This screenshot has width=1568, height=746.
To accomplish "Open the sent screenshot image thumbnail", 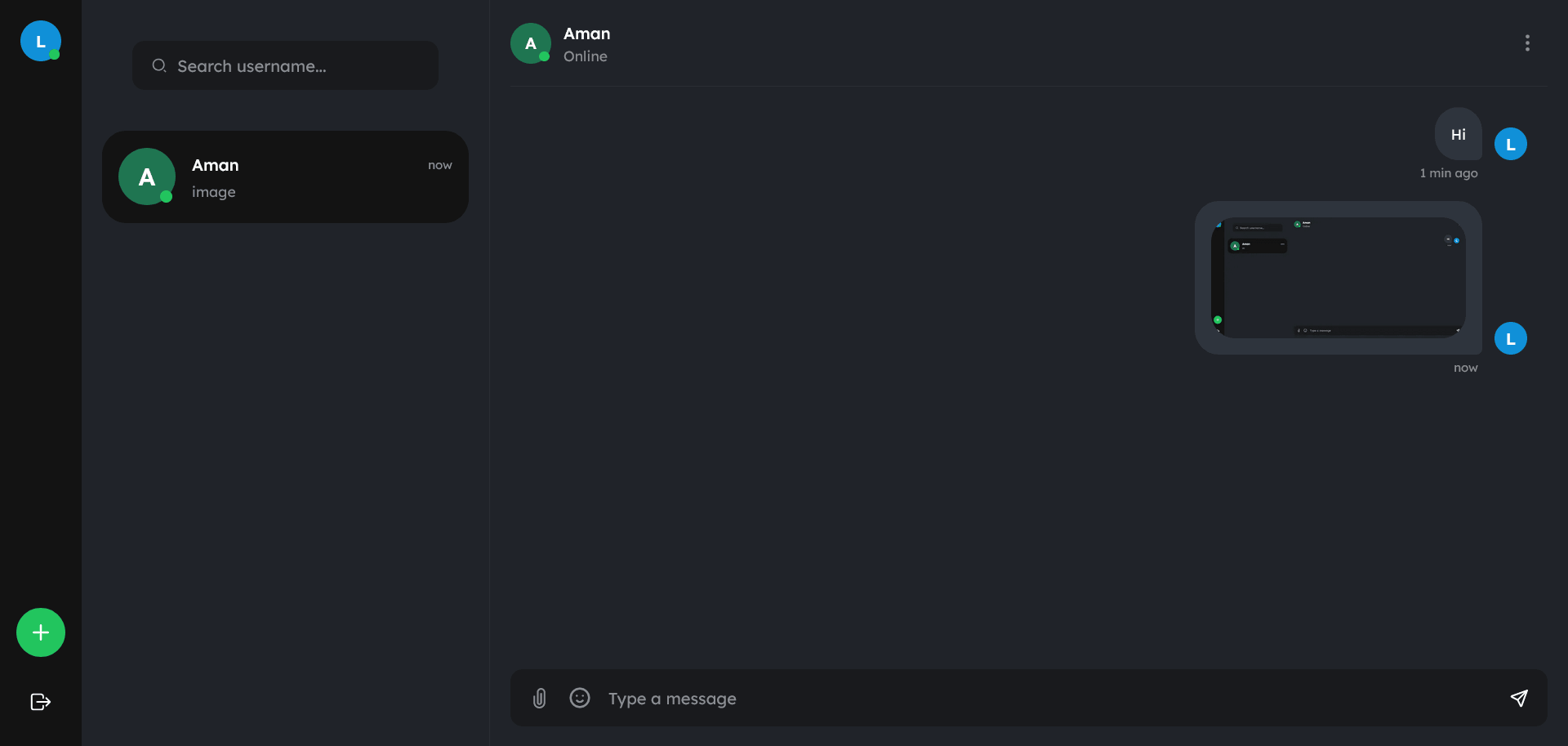I will click(x=1339, y=278).
